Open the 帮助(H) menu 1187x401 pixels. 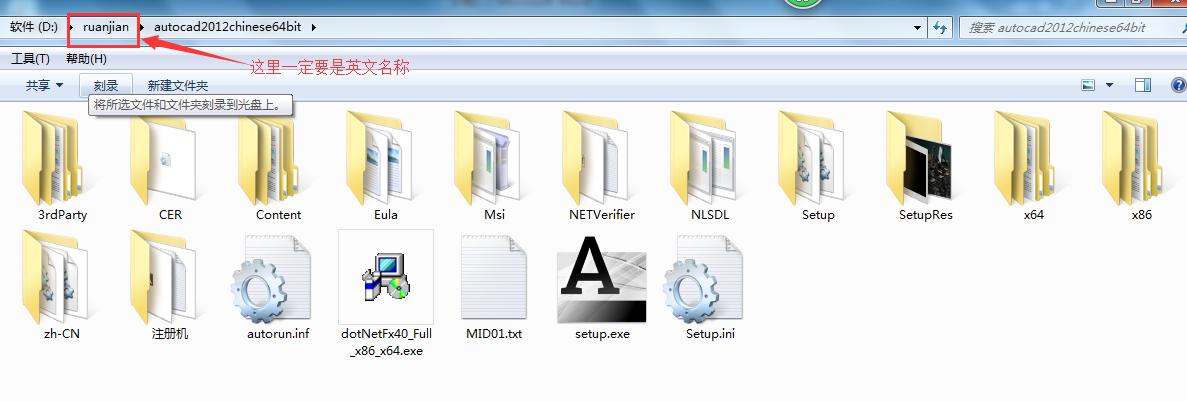pyautogui.click(x=86, y=58)
